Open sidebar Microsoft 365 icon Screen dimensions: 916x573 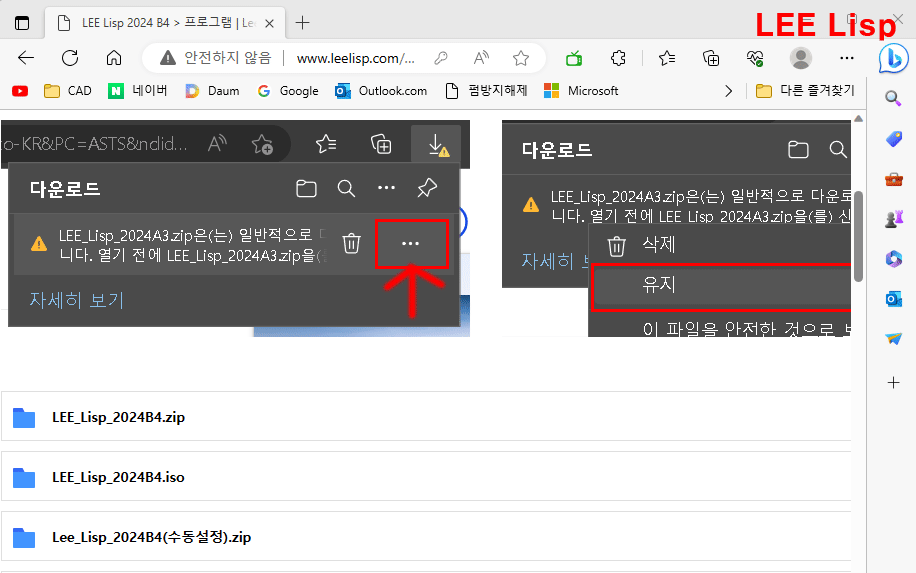pyautogui.click(x=893, y=259)
